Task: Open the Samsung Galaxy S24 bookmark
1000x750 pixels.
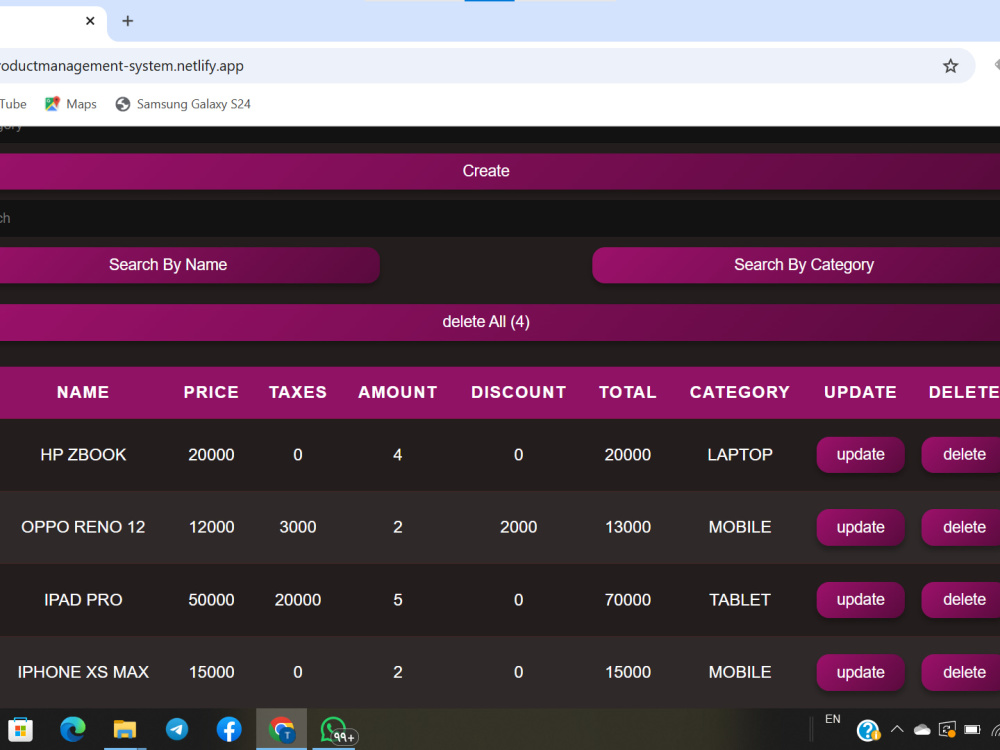Action: (183, 104)
